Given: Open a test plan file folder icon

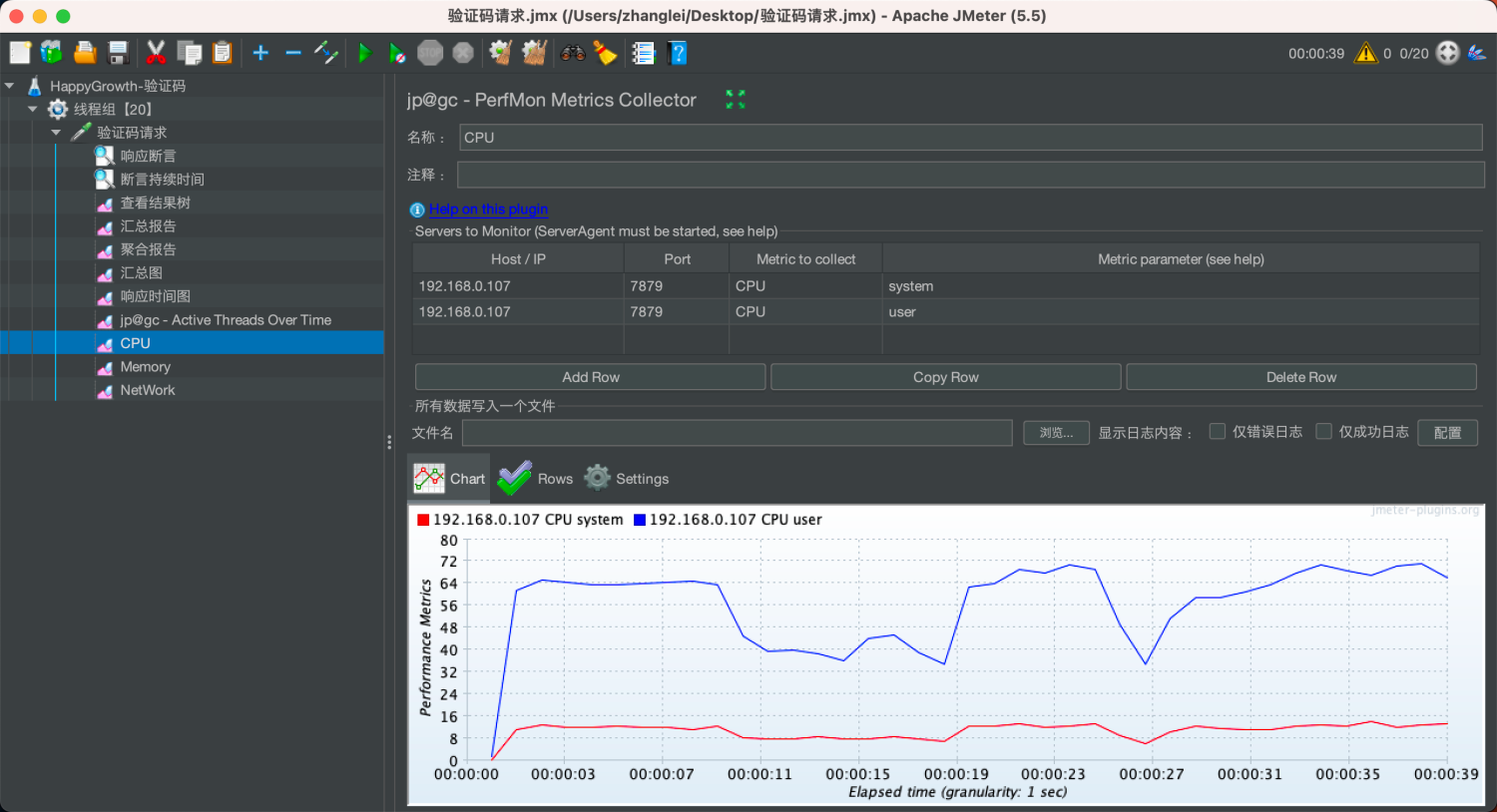Looking at the screenshot, I should pyautogui.click(x=85, y=53).
